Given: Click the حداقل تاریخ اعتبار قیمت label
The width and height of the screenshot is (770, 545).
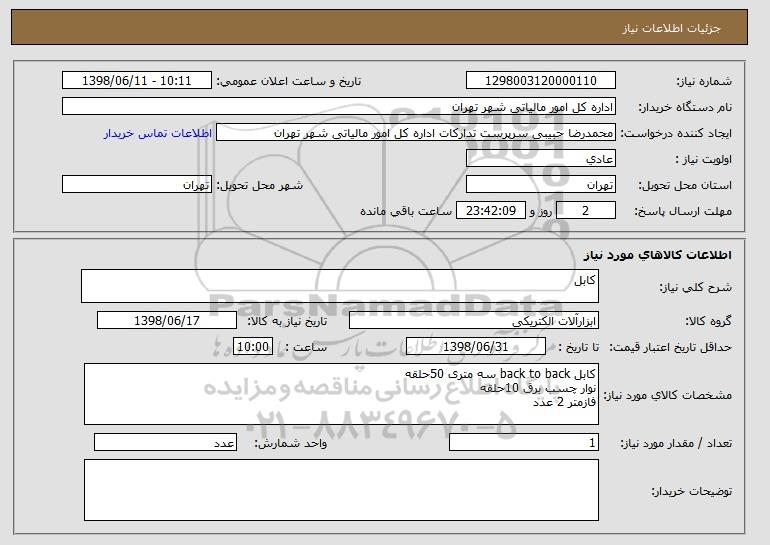Looking at the screenshot, I should tap(670, 347).
